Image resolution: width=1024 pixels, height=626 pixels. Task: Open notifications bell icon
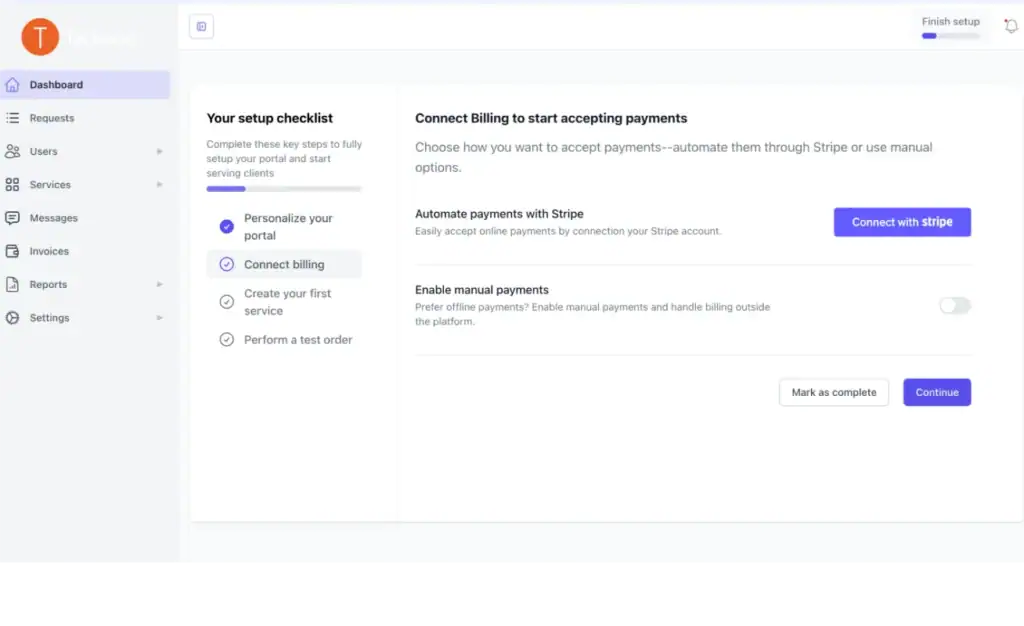(x=1011, y=26)
